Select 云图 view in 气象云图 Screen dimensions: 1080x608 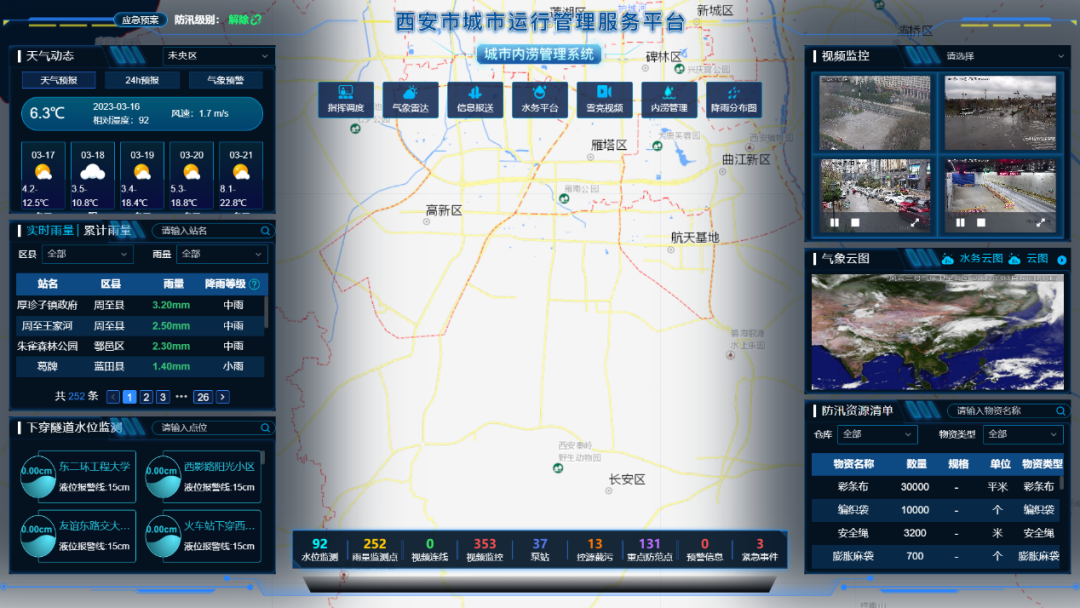(x=1037, y=259)
